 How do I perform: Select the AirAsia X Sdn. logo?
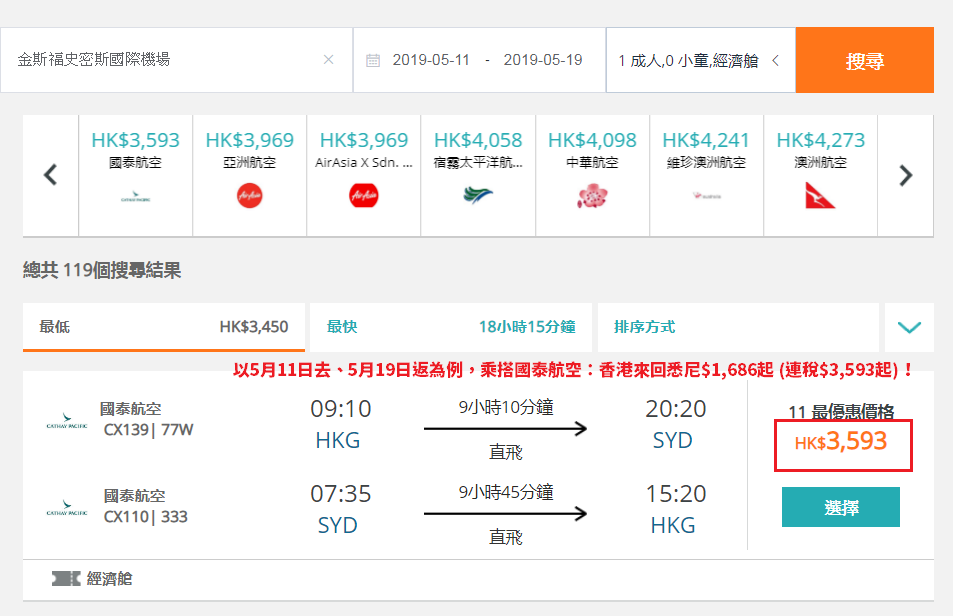coord(363,196)
